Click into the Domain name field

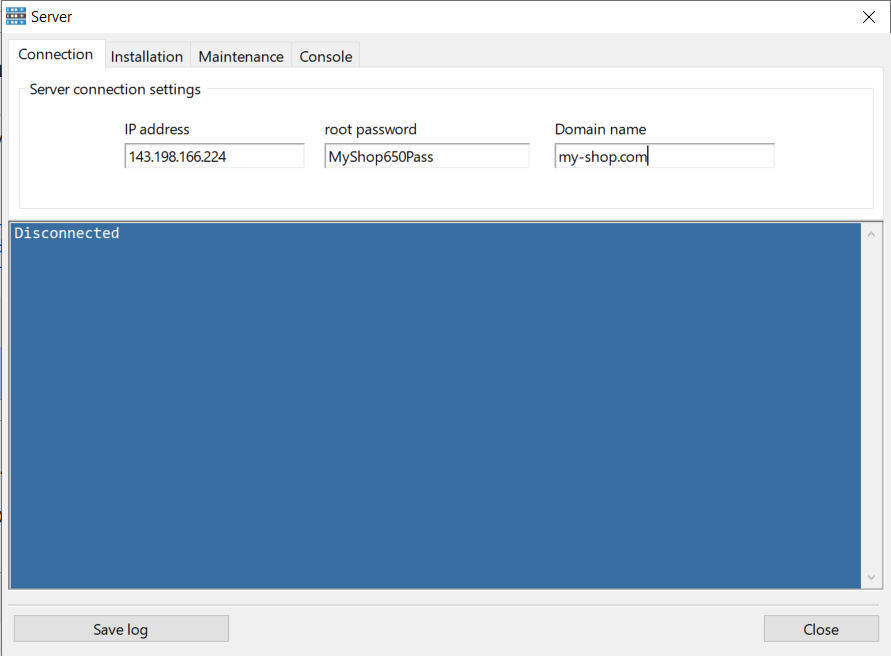pyautogui.click(x=664, y=156)
